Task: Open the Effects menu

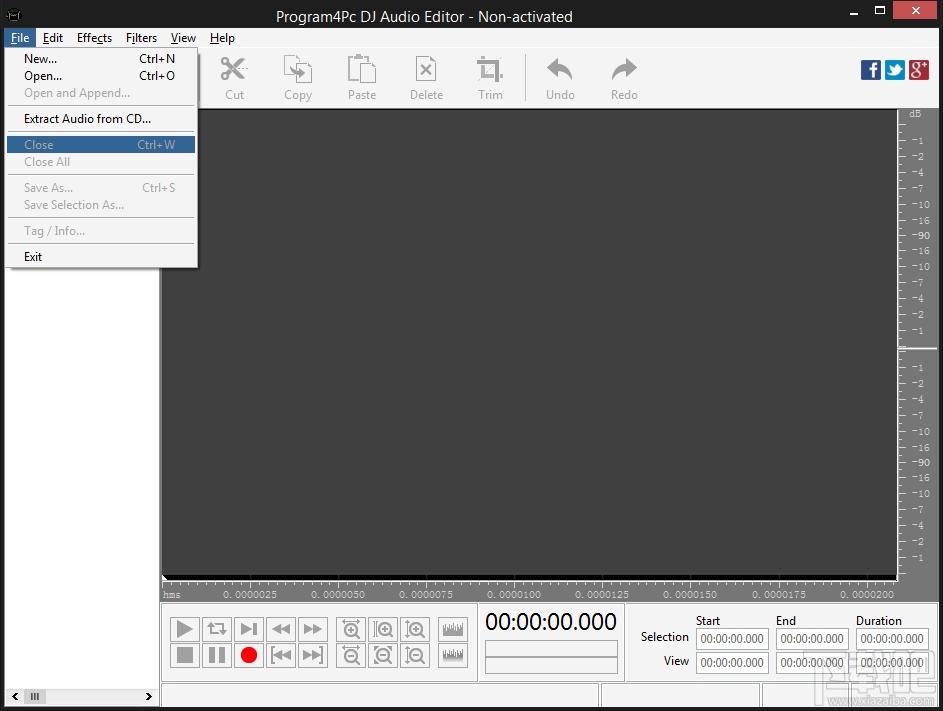Action: click(94, 38)
